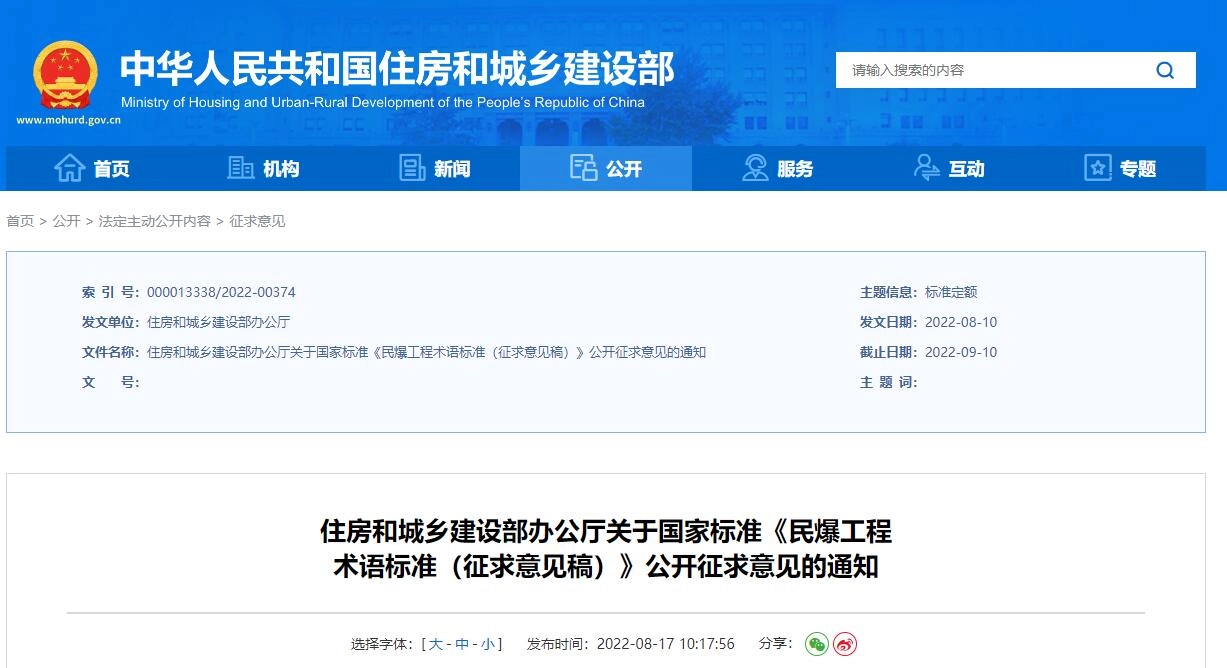Share the notice via the Weibo icon
Screen dimensions: 1227x668
845,644
